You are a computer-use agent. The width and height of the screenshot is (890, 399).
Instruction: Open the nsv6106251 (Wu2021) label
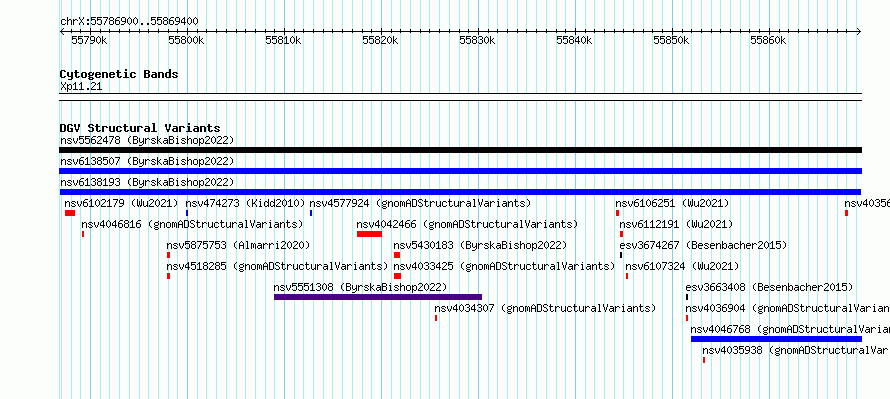point(672,203)
